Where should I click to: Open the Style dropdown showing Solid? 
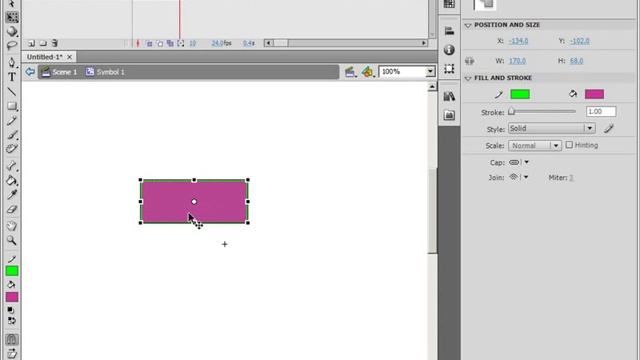click(551, 129)
